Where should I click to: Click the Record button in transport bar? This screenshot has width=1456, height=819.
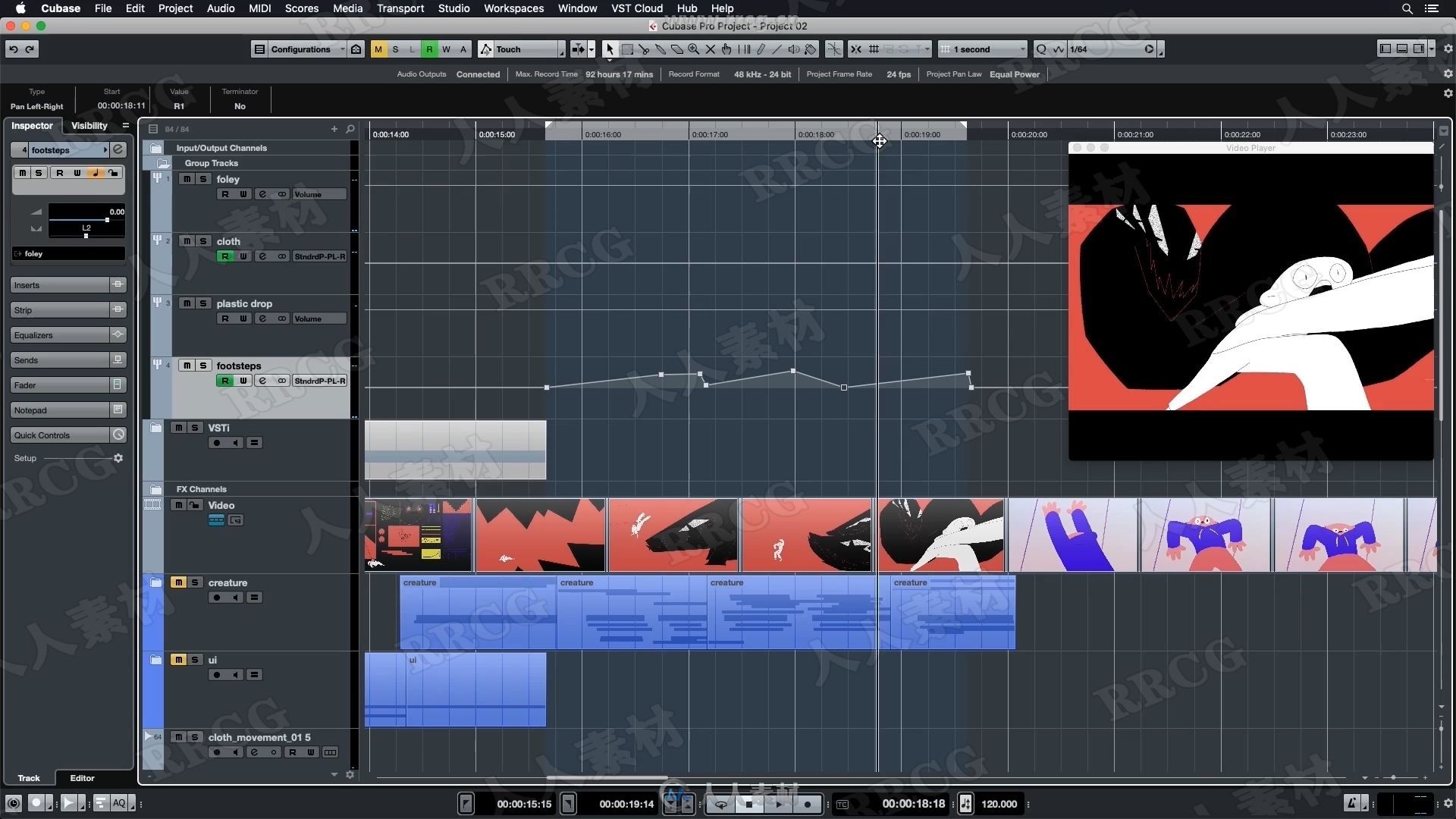tap(807, 803)
